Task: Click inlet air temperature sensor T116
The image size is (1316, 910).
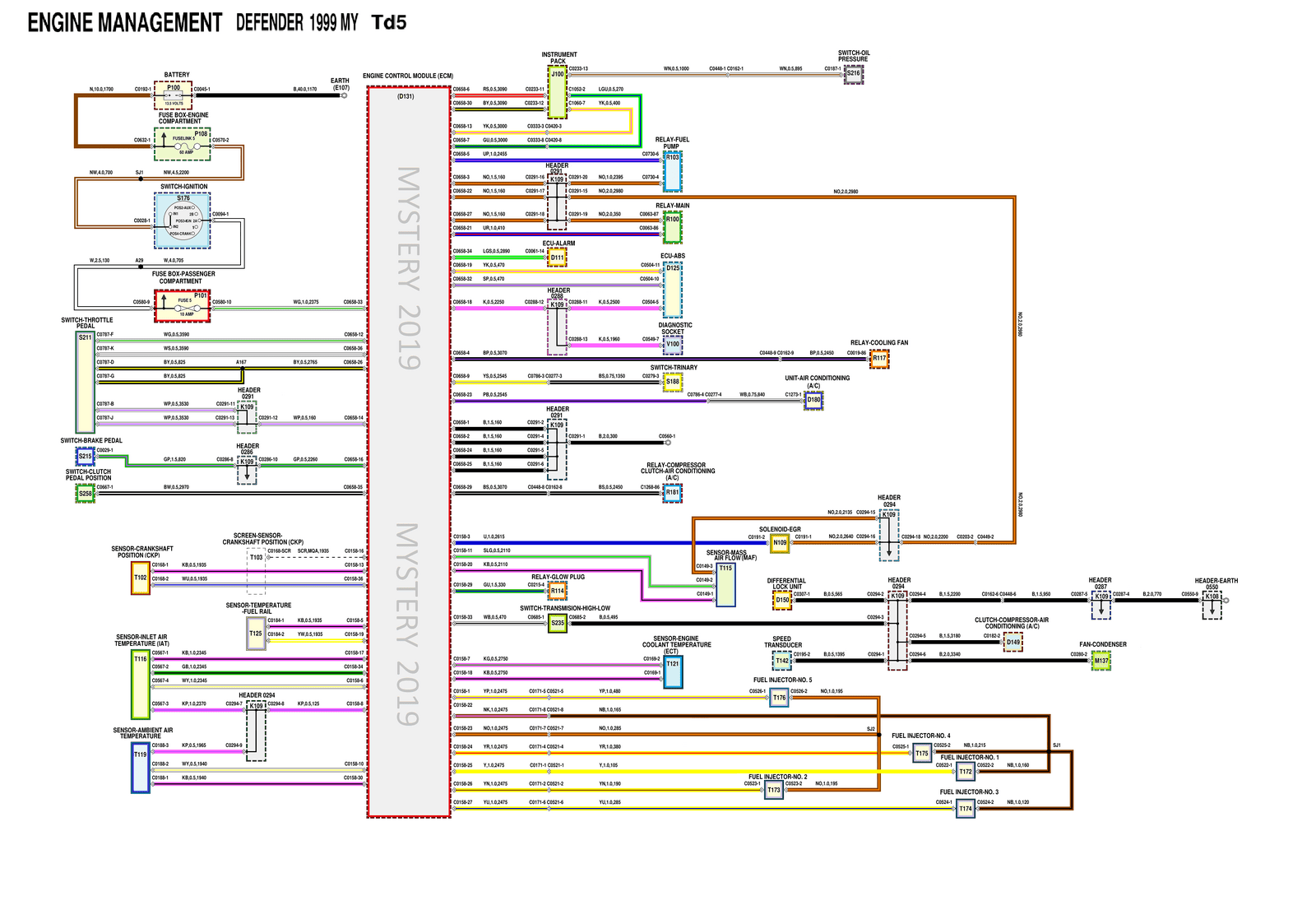Action: 141,685
